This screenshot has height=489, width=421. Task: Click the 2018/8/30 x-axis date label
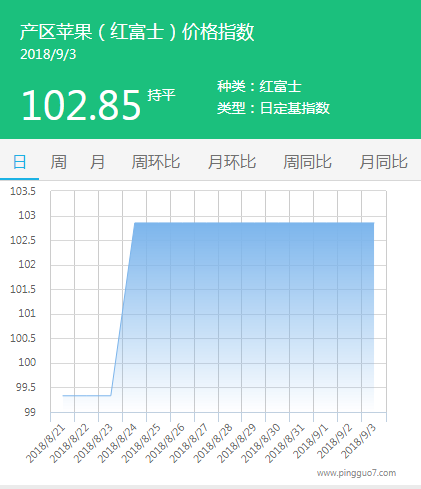point(262,443)
